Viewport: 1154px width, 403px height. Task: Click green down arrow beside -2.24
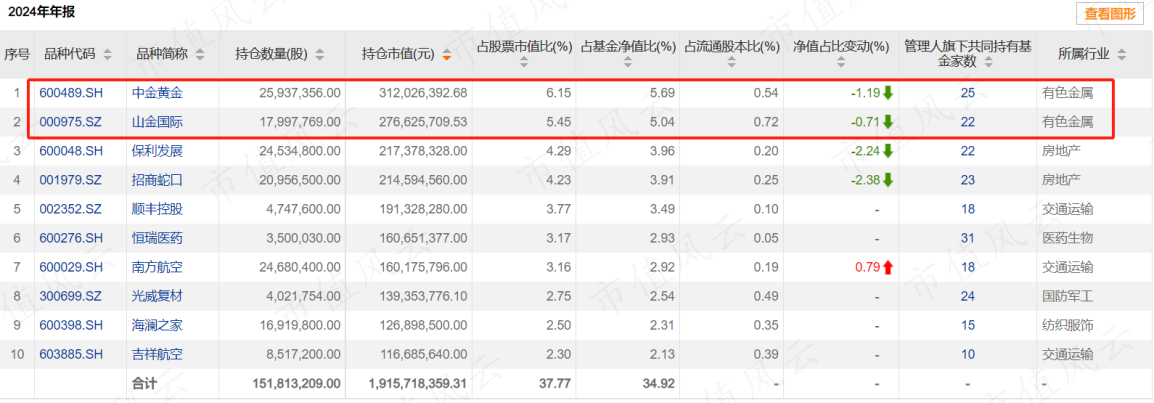point(888,151)
